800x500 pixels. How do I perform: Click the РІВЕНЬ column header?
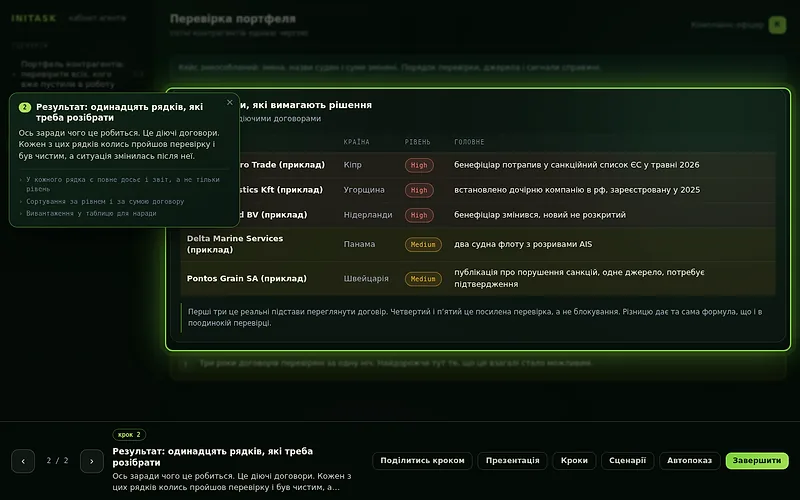[417, 142]
